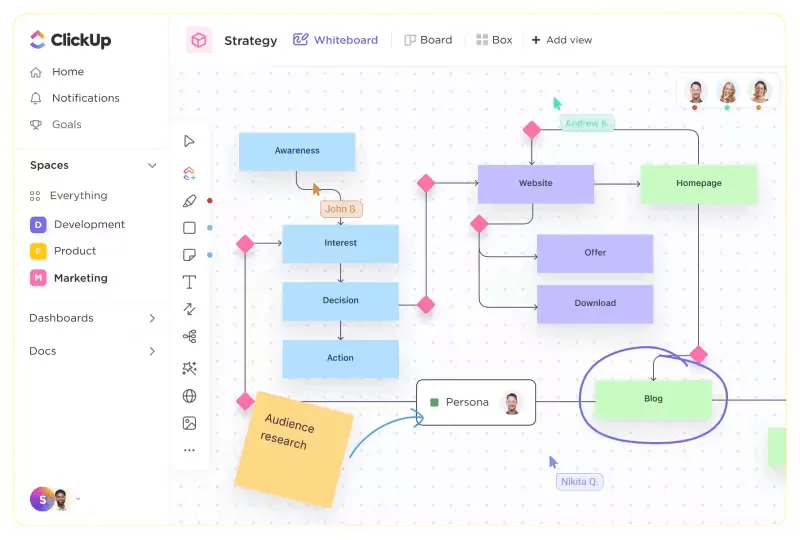Expand the Dashboards section arrow
This screenshot has height=540, width=800.
(x=152, y=318)
